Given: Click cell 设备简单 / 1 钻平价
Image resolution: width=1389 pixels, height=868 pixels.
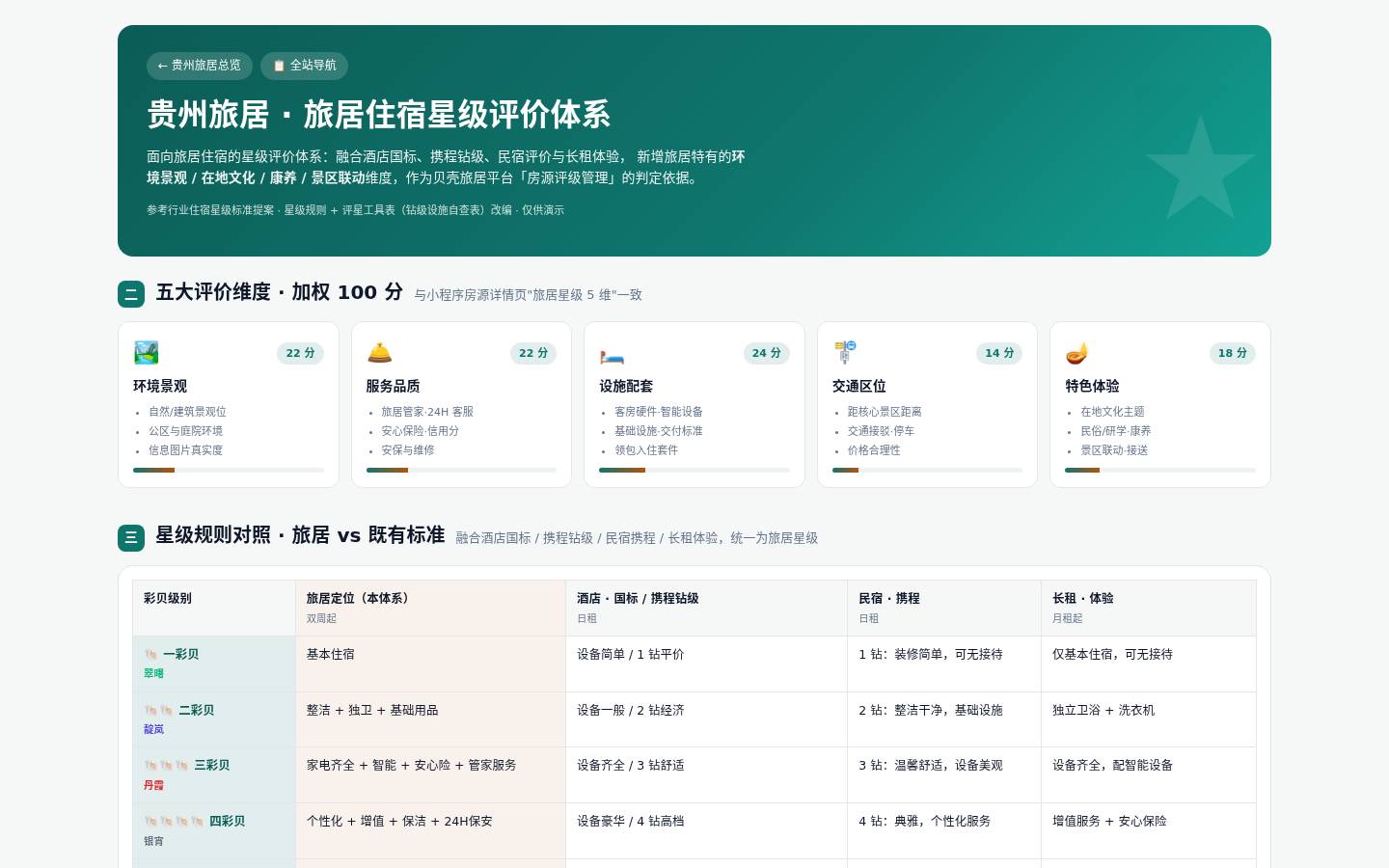Looking at the screenshot, I should [x=706, y=664].
